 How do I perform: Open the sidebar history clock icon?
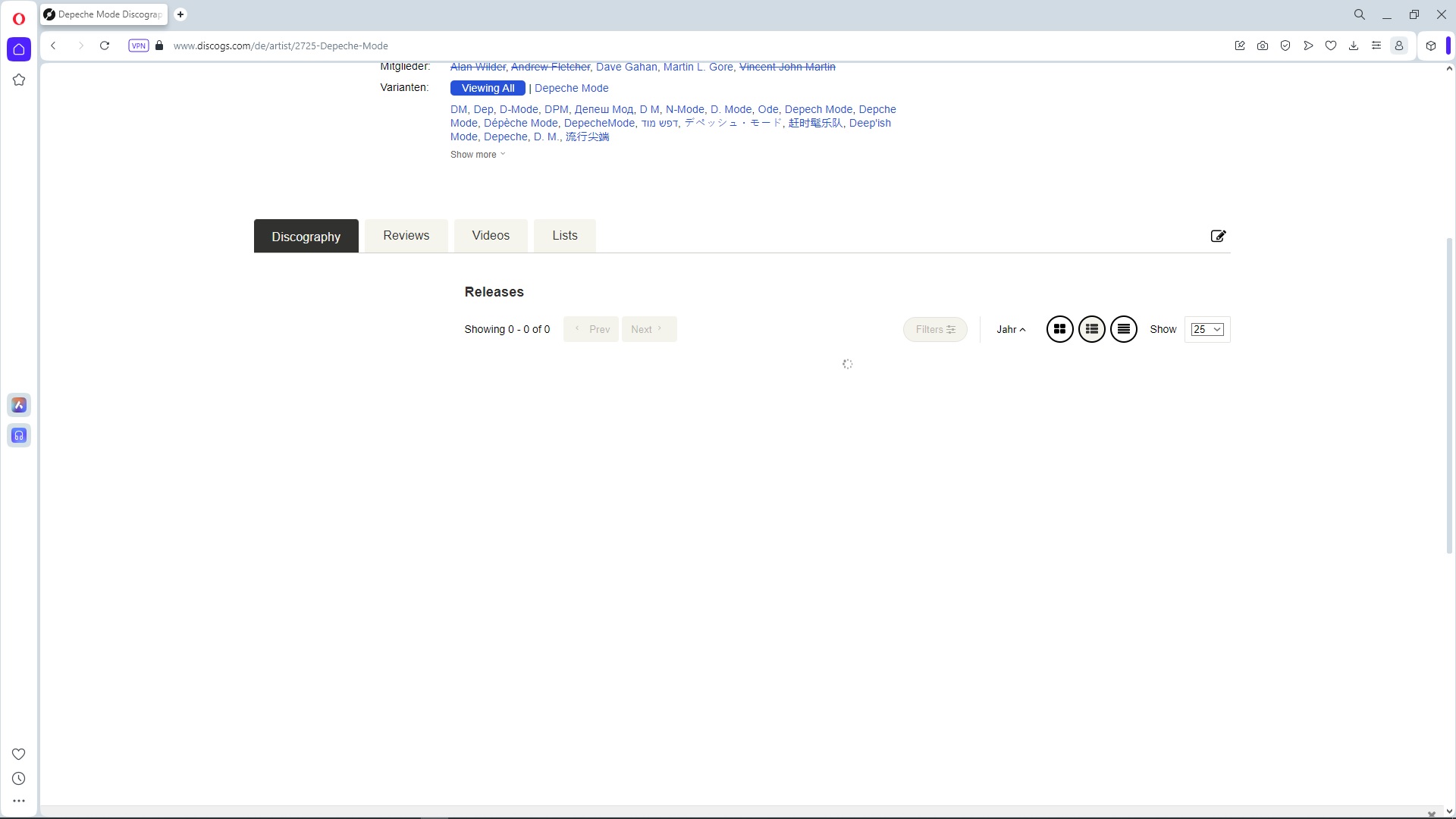19,779
